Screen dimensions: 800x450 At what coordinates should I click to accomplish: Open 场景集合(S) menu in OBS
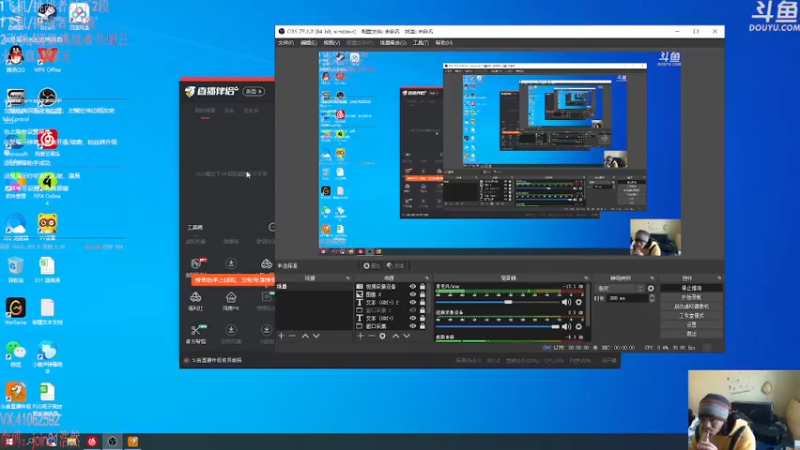[393, 43]
